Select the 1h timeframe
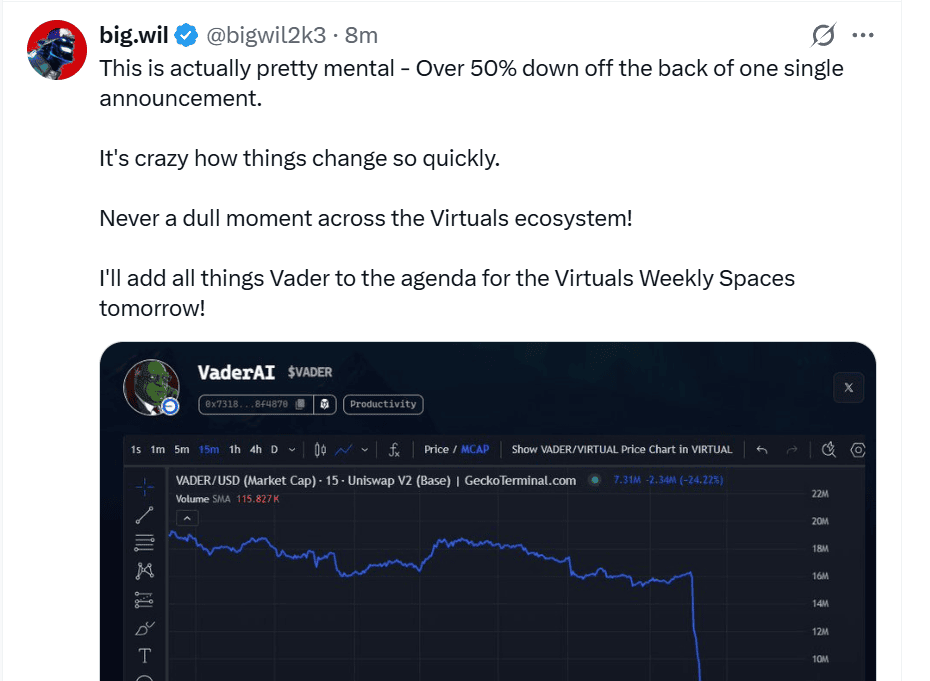This screenshot has width=930, height=681. tap(234, 450)
